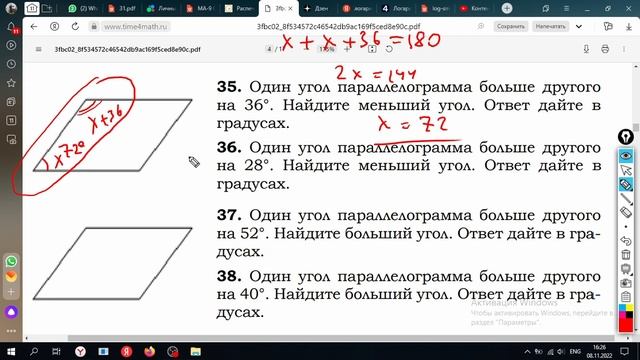This screenshot has width=640, height=360.
Task: Toggle the eye visibility tool in pen toolbar
Action: tap(626, 156)
